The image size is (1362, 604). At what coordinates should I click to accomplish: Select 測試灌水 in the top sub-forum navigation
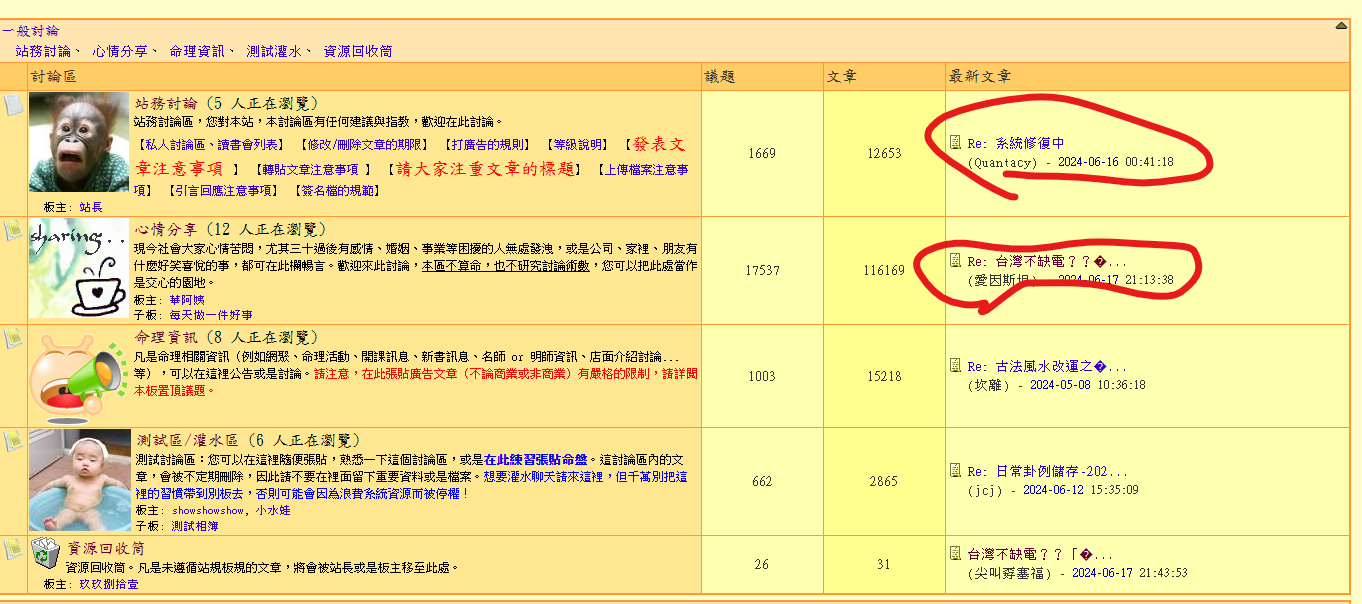[x=273, y=51]
